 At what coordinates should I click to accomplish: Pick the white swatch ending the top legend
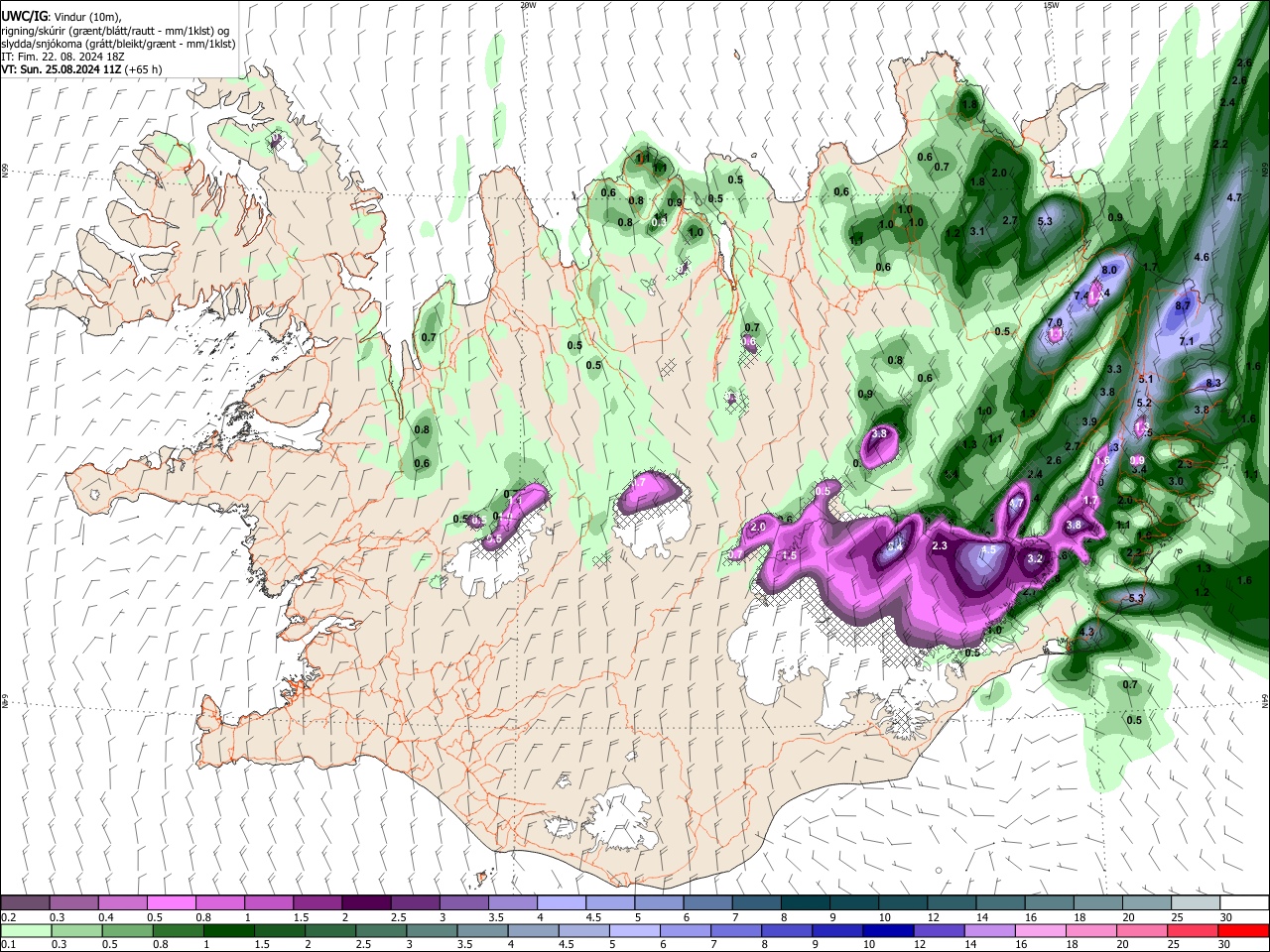1245,903
